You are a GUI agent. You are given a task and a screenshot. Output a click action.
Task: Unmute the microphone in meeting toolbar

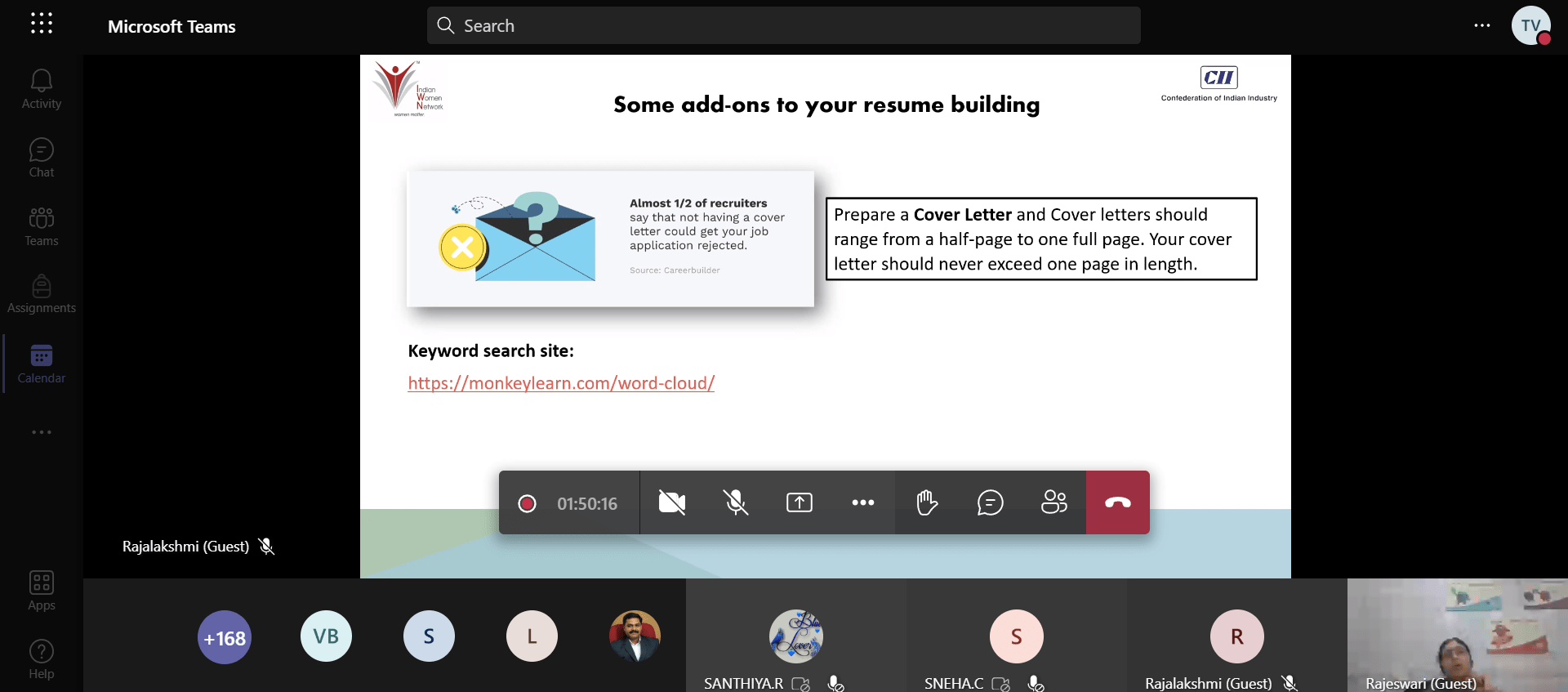click(x=736, y=502)
